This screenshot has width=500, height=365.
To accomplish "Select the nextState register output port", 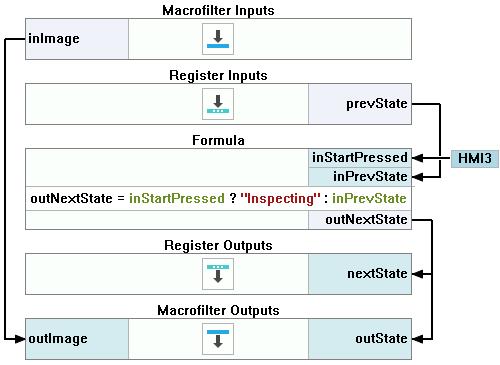I will (360, 274).
